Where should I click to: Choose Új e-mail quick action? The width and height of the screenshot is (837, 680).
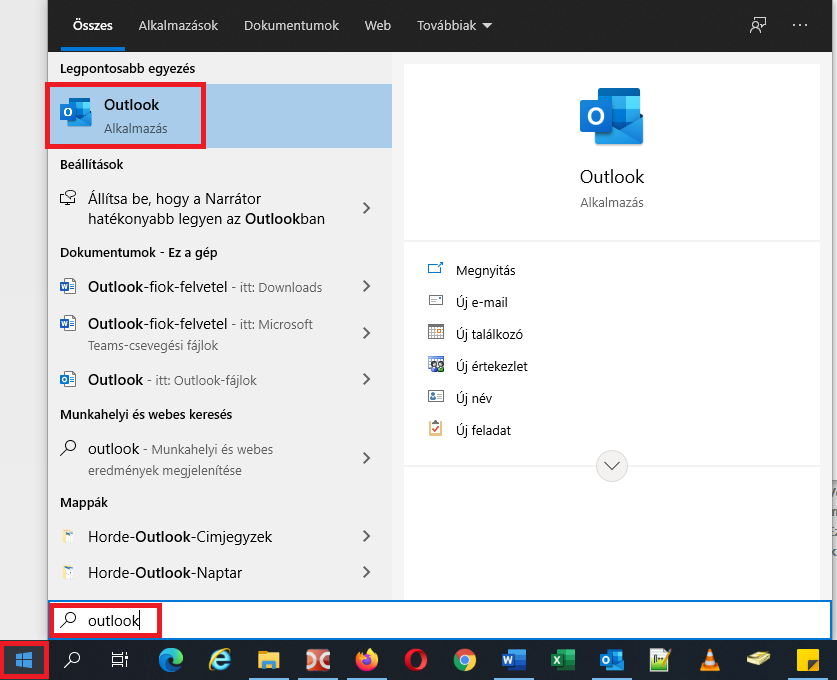tap(481, 302)
